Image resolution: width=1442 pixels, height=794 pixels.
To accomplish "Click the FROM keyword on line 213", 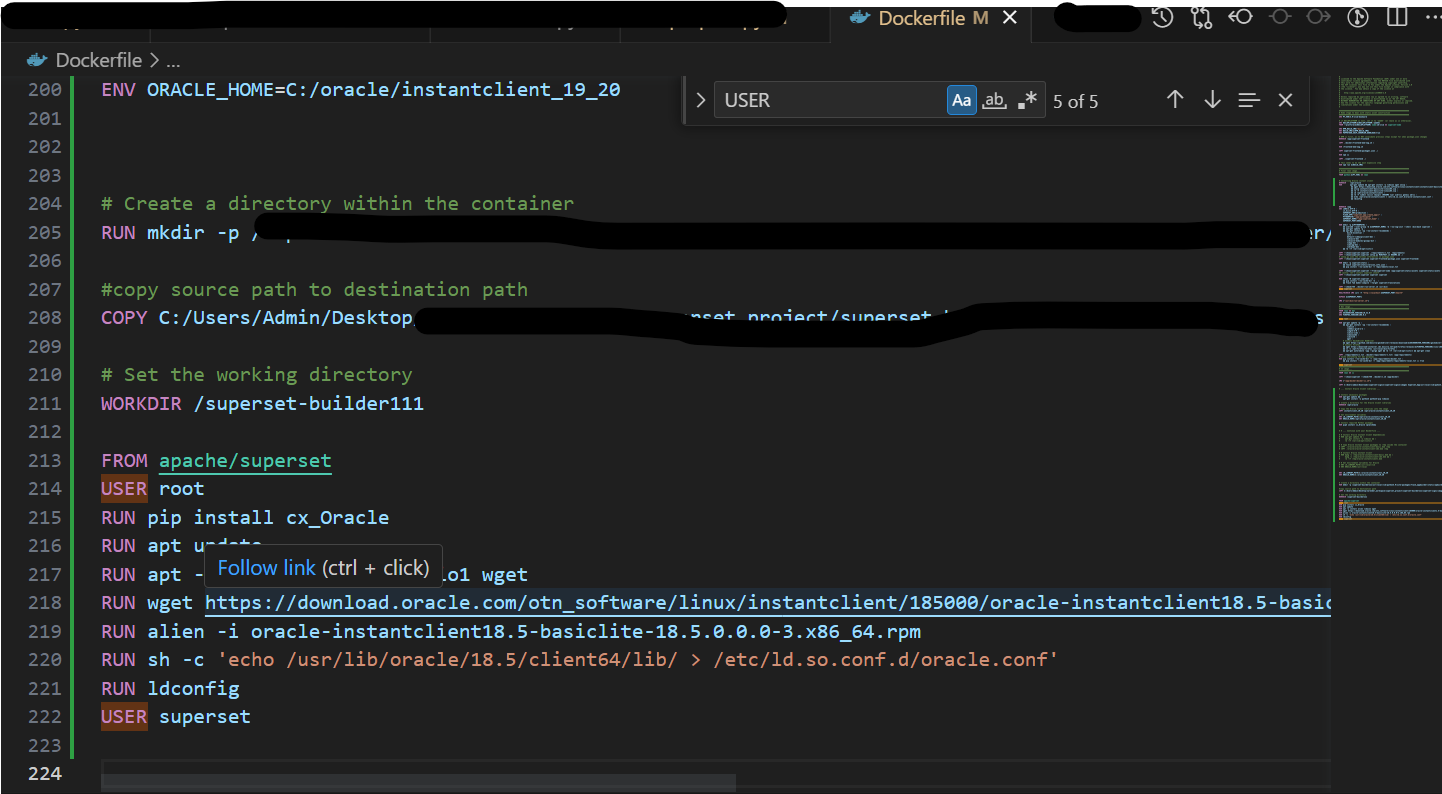I will [x=124, y=461].
